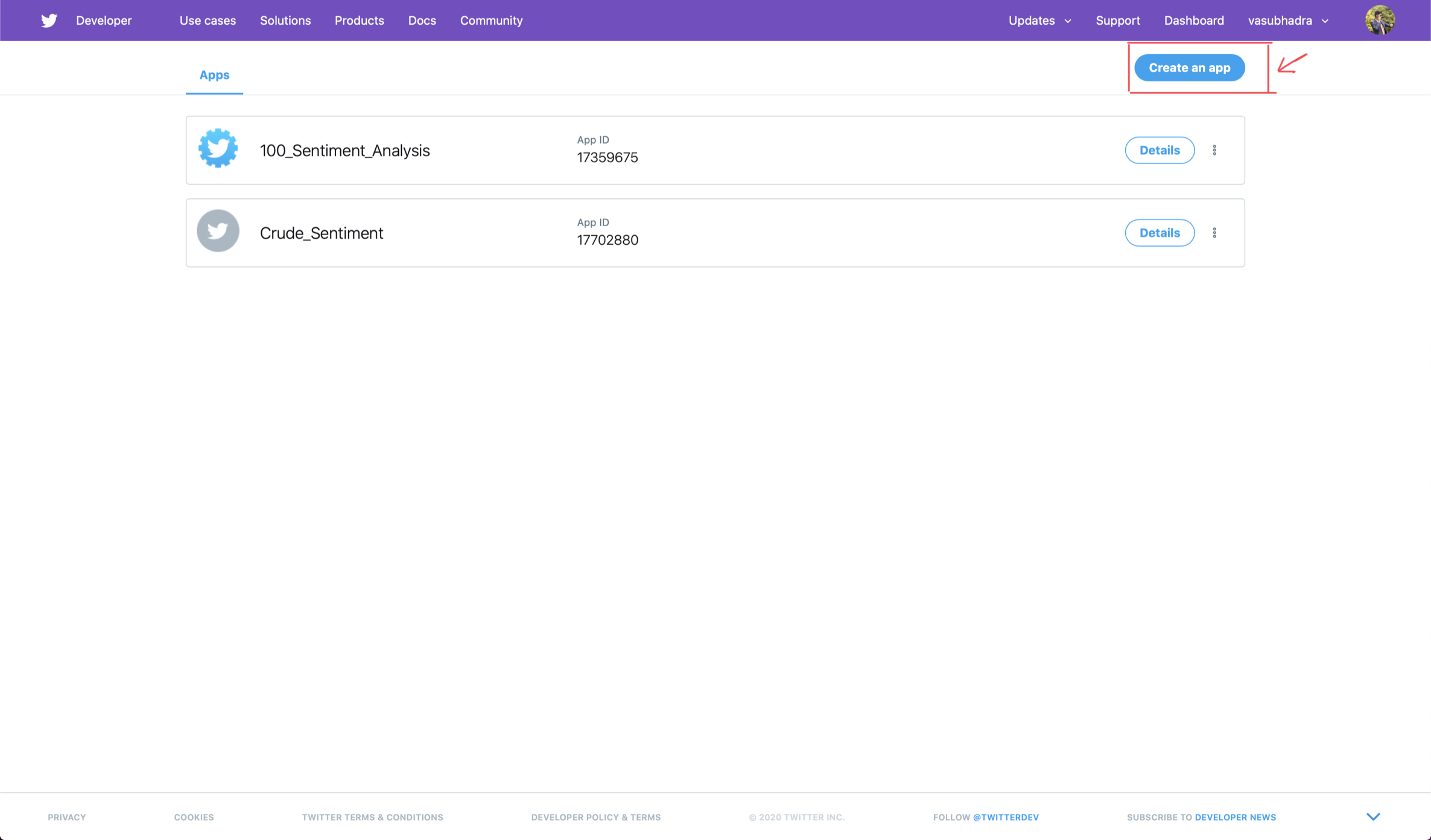This screenshot has height=840, width=1431.
Task: Navigate to Dashboard in header
Action: pos(1193,21)
